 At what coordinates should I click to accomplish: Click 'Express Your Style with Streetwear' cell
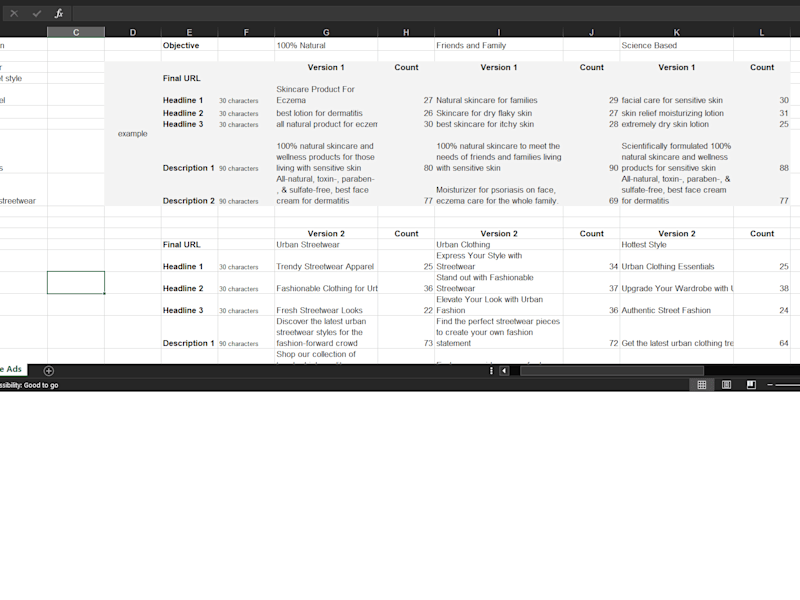tap(498, 261)
